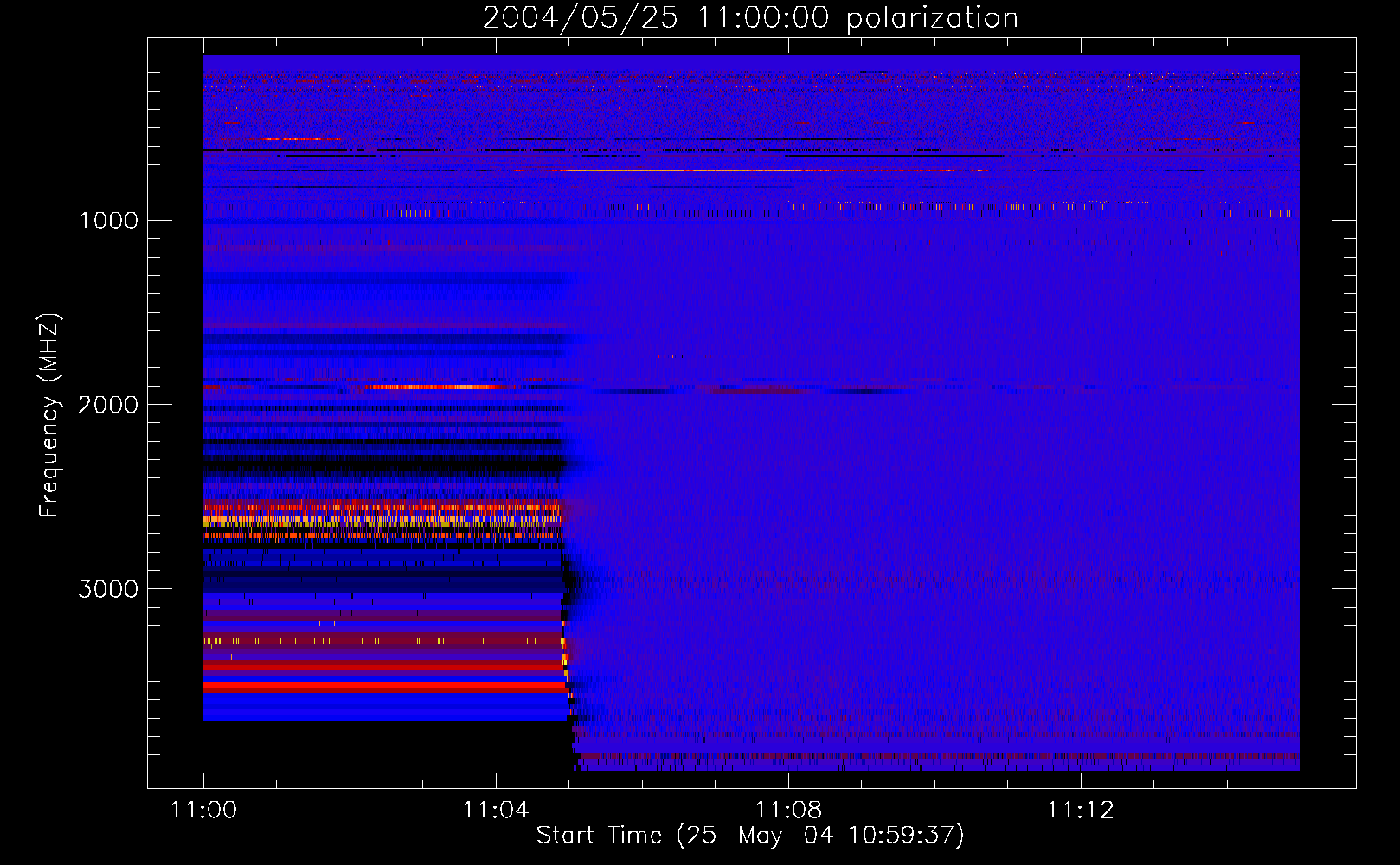Image resolution: width=1400 pixels, height=865 pixels.
Task: Click the 11:08 time axis label
Action: [x=788, y=811]
